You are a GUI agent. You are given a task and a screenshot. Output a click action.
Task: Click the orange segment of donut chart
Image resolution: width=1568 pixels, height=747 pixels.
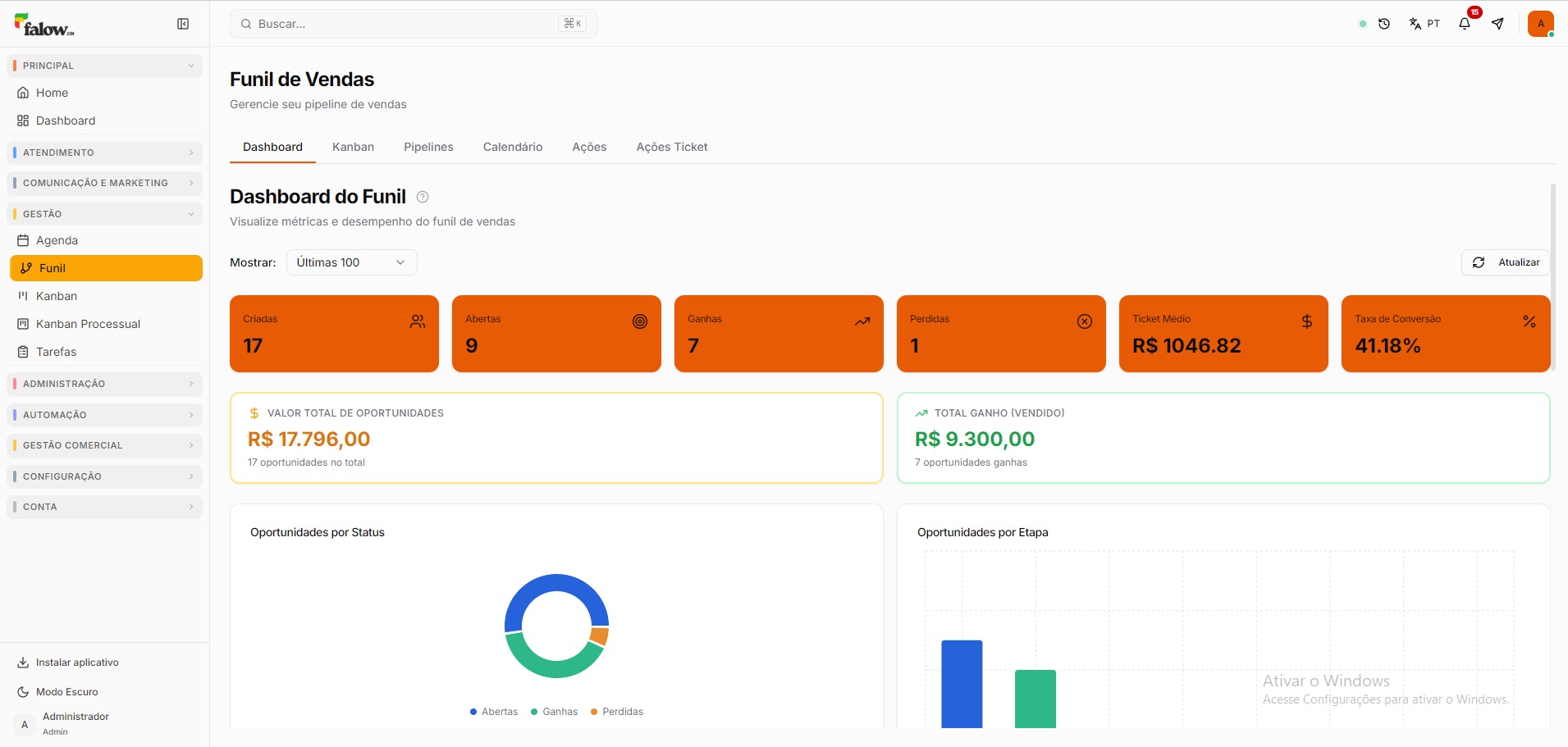tap(600, 636)
